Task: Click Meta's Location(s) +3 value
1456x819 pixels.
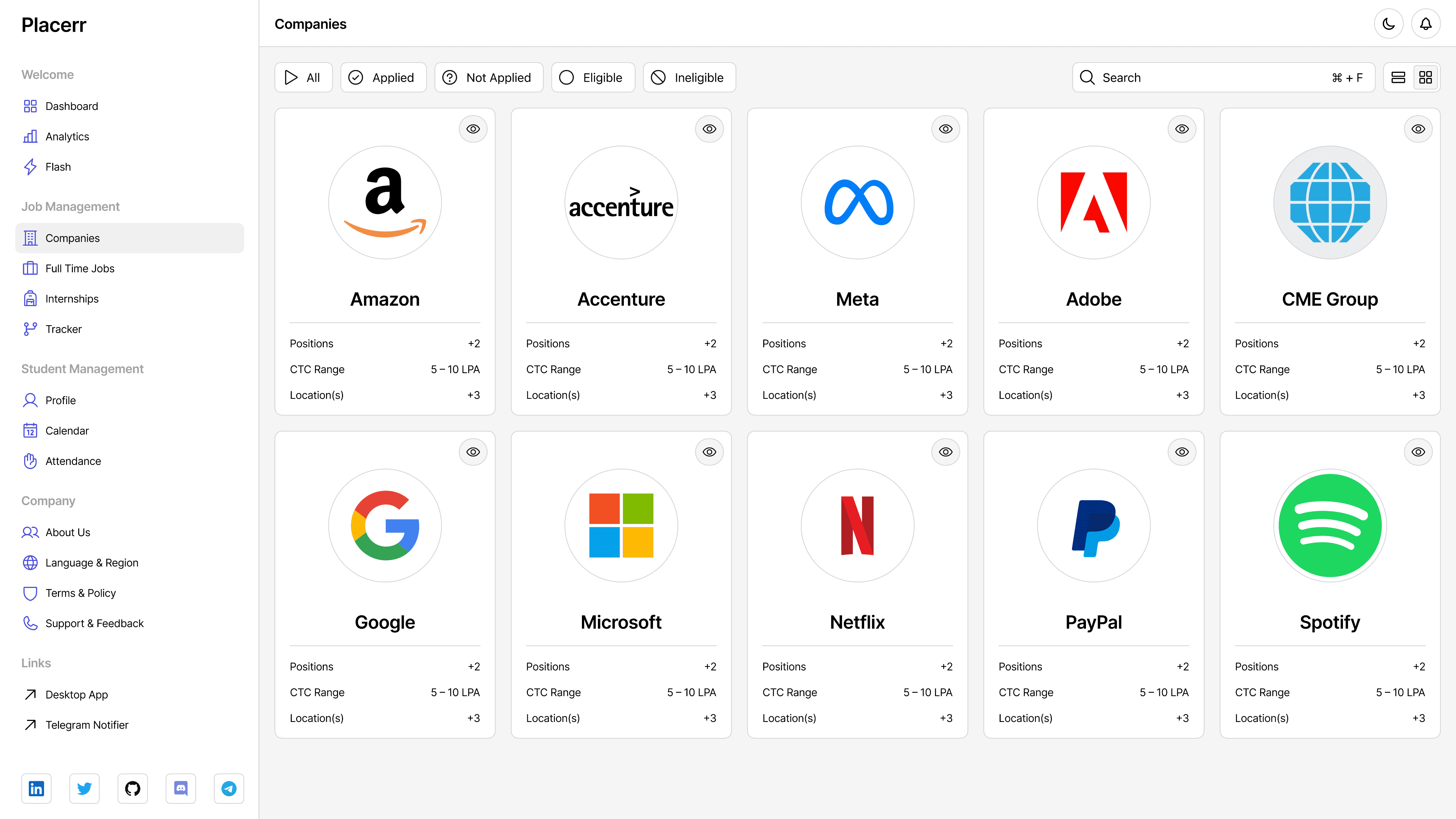Action: tap(946, 395)
